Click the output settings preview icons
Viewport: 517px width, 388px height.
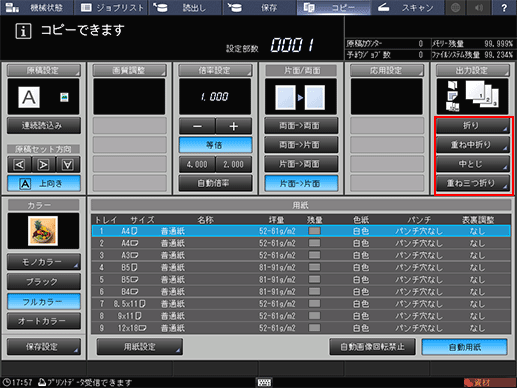pyautogui.click(x=473, y=97)
